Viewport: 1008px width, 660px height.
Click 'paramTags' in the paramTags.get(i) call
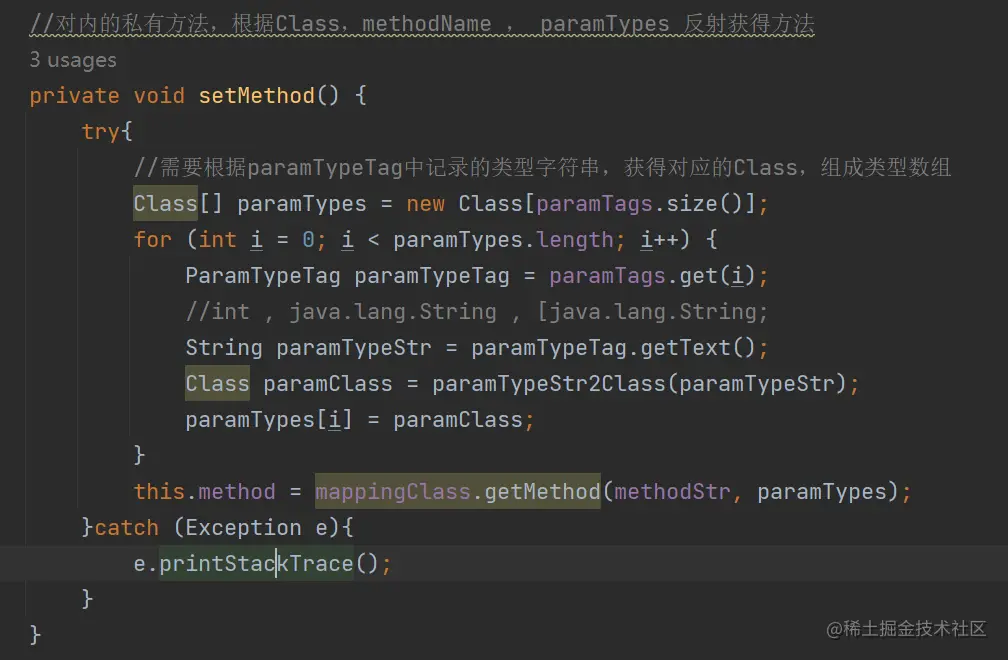[608, 276]
